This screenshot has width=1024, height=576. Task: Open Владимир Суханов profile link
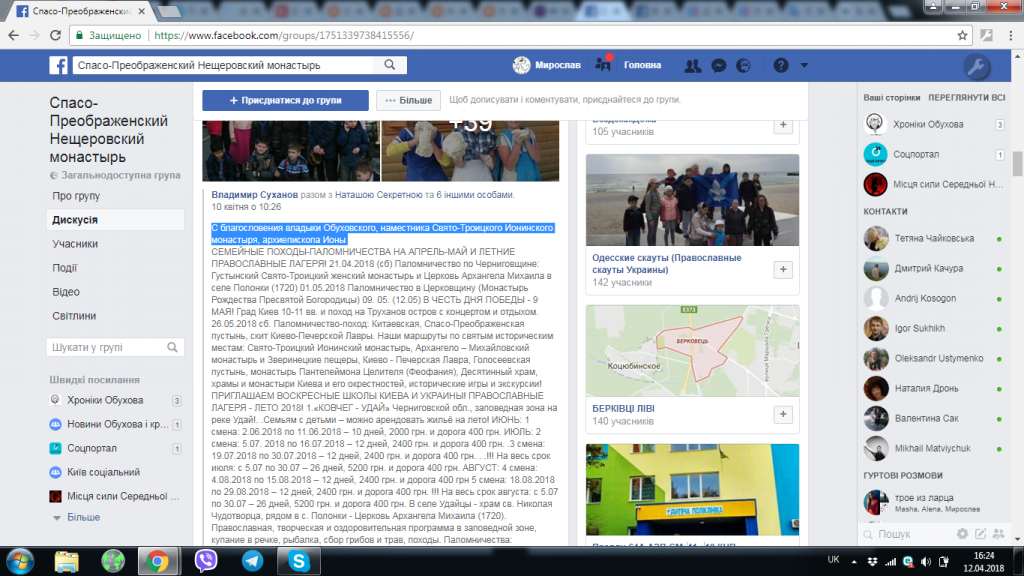click(255, 195)
